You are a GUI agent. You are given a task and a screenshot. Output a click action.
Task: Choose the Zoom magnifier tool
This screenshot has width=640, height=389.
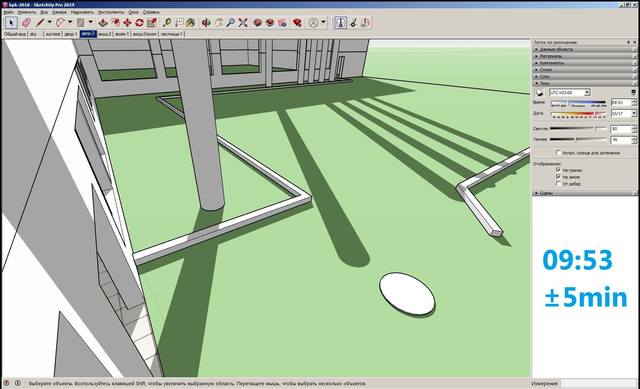pyautogui.click(x=231, y=23)
